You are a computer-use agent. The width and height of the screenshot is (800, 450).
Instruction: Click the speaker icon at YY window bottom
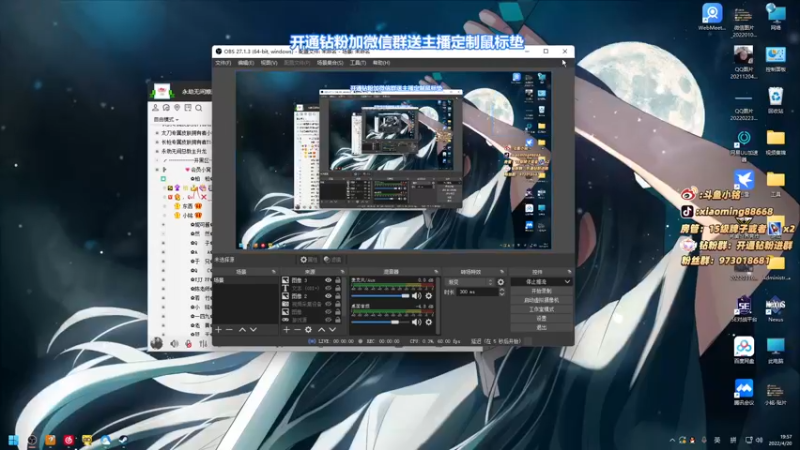(174, 344)
